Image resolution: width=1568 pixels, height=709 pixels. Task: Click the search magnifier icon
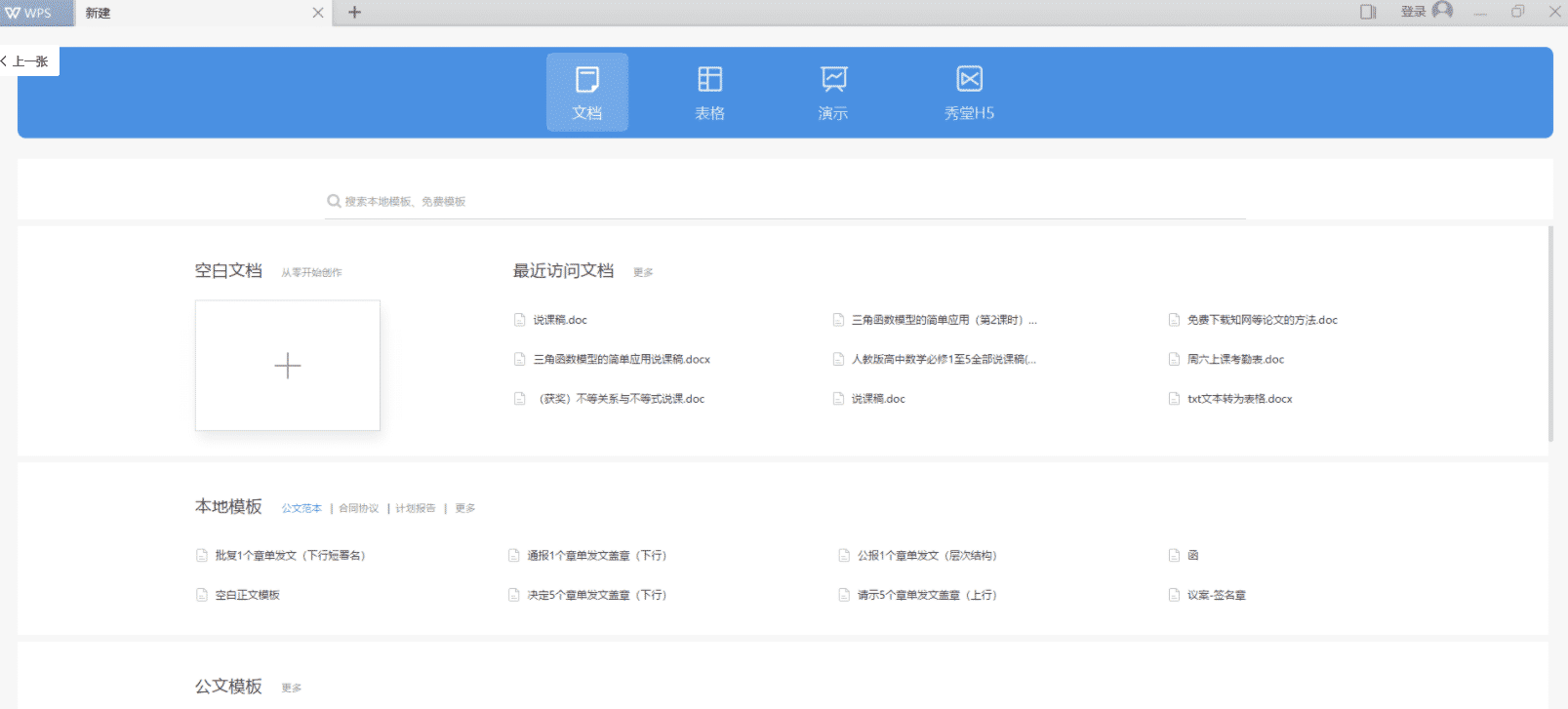pyautogui.click(x=334, y=201)
